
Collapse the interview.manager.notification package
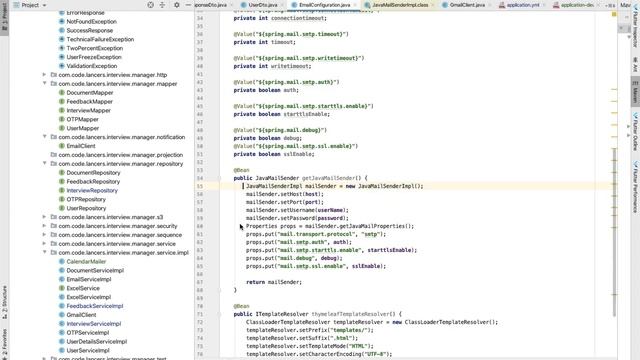(x=44, y=137)
